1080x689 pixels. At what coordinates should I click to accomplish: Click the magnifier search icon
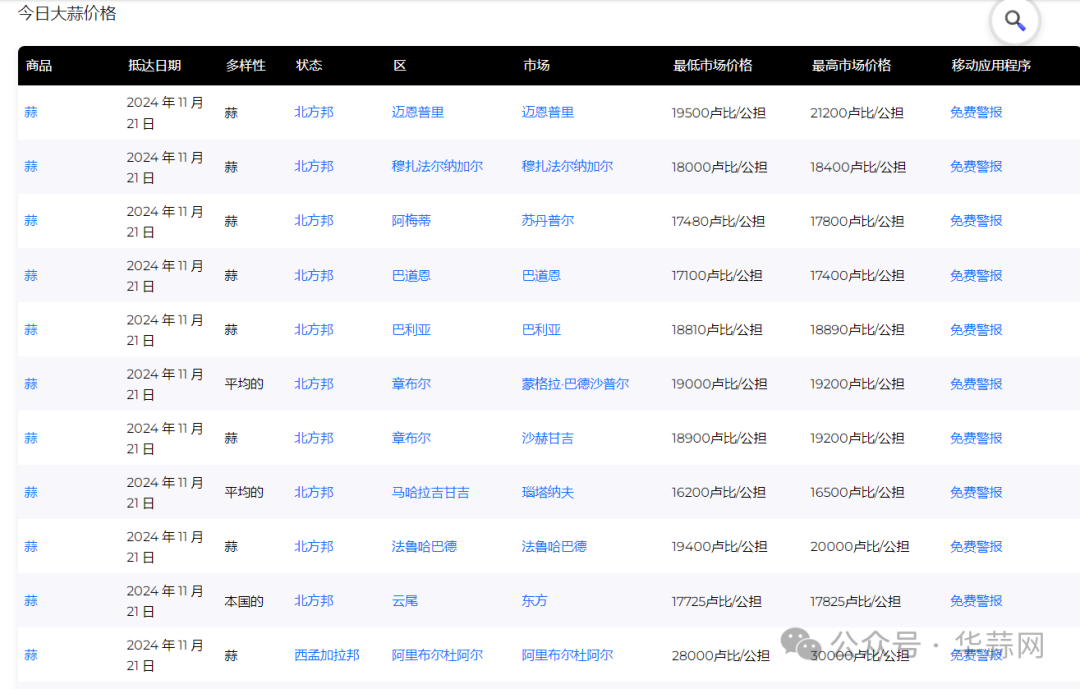pos(1015,21)
